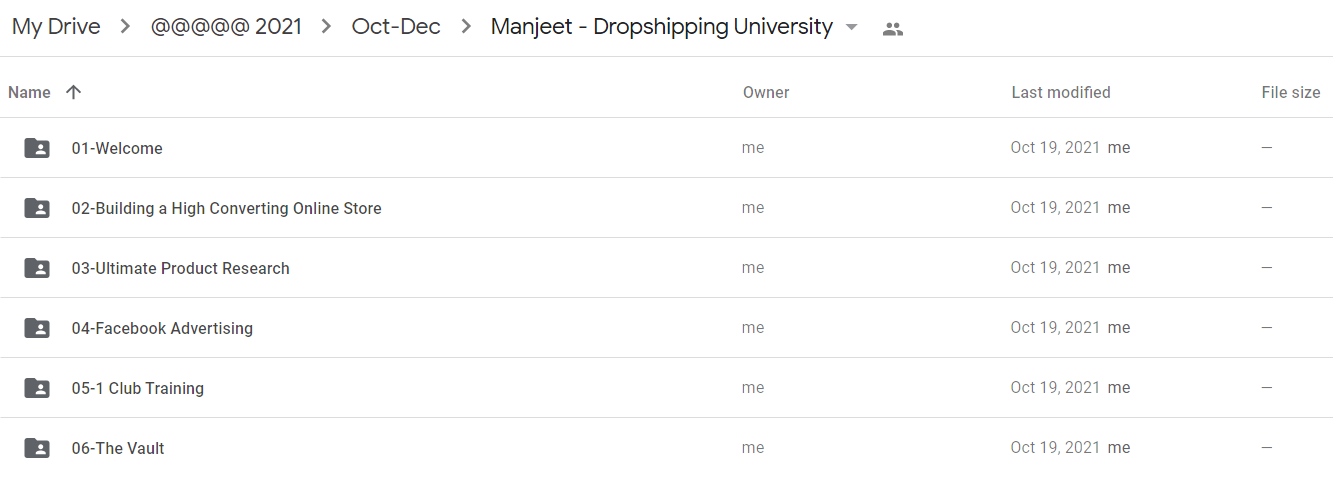Click the shared folder icon for 01-Welcome

tap(37, 148)
